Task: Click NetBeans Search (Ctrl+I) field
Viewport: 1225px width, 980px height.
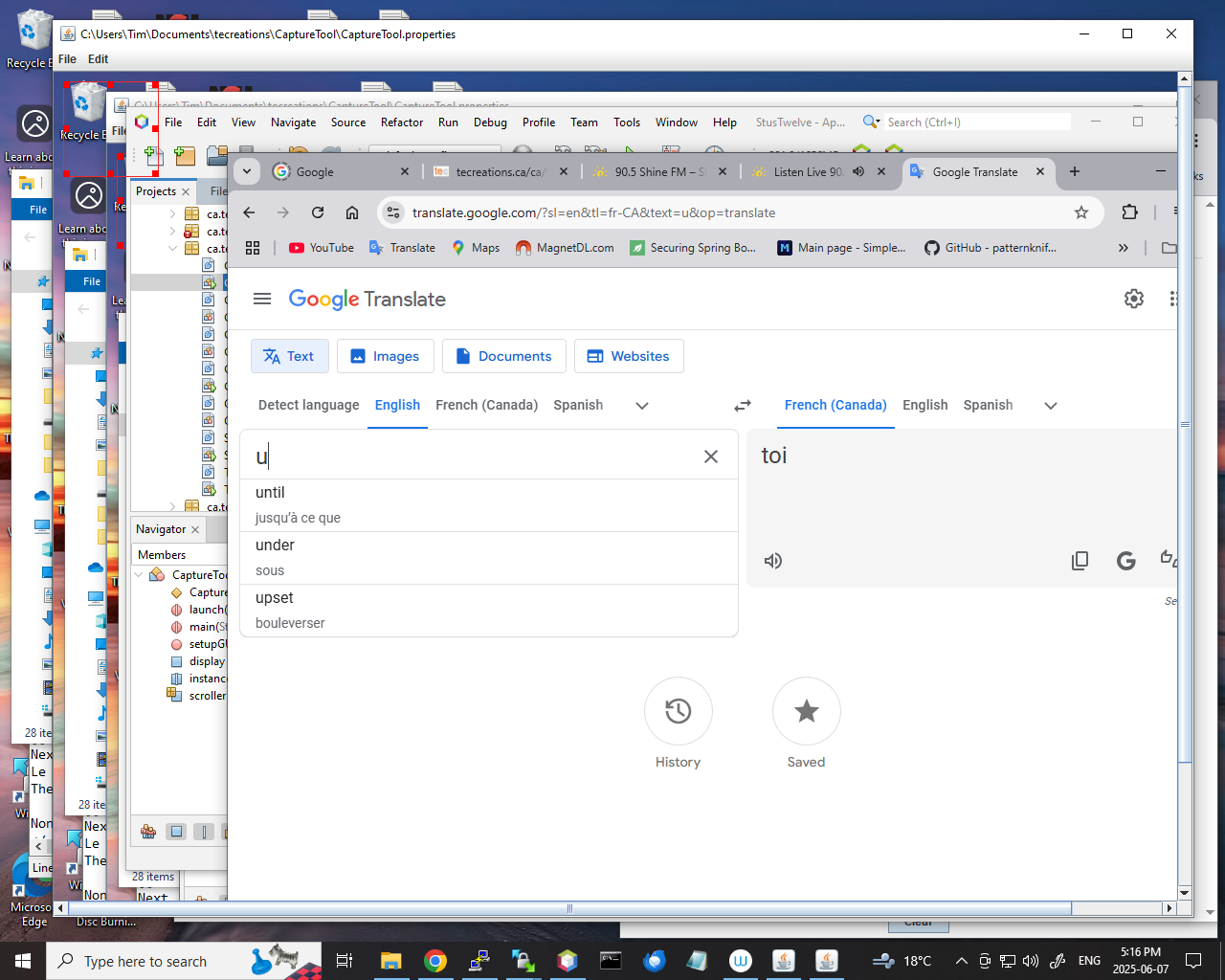Action: (976, 122)
